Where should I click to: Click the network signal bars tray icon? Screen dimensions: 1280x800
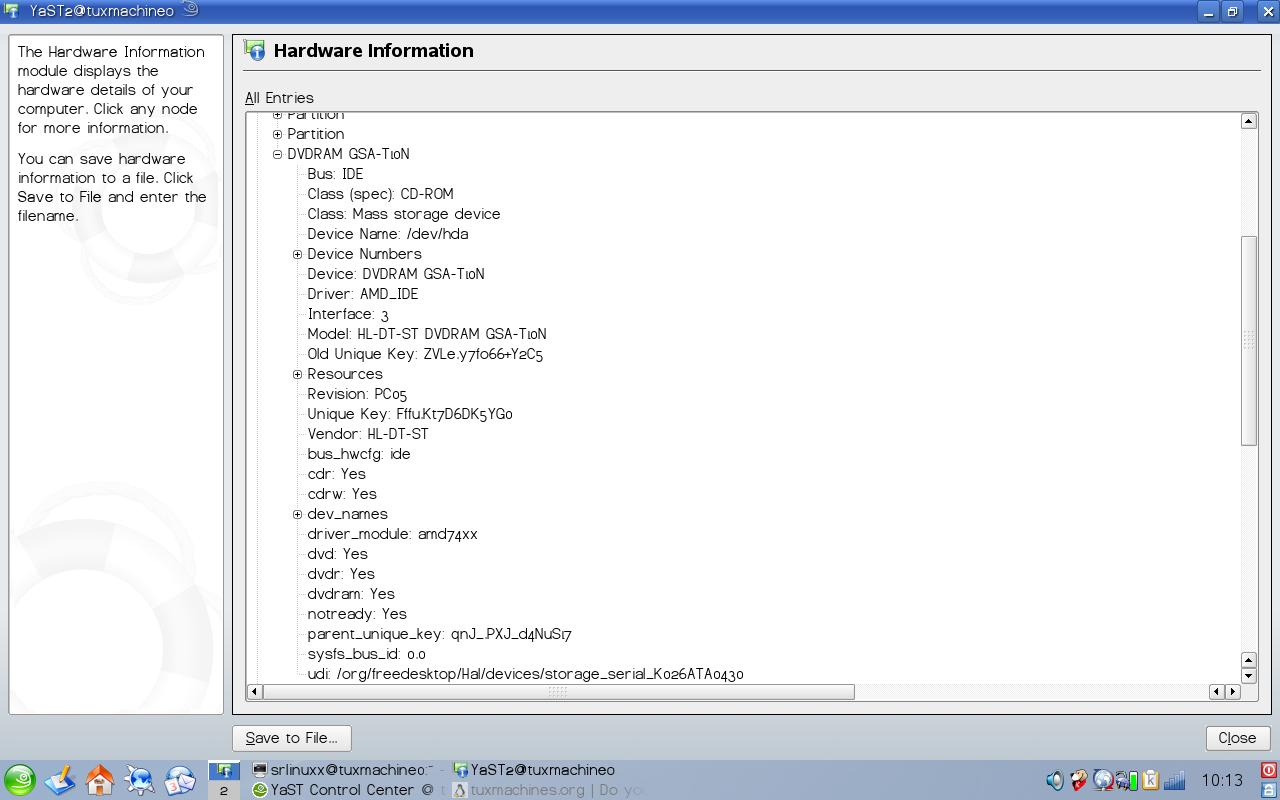point(1175,780)
